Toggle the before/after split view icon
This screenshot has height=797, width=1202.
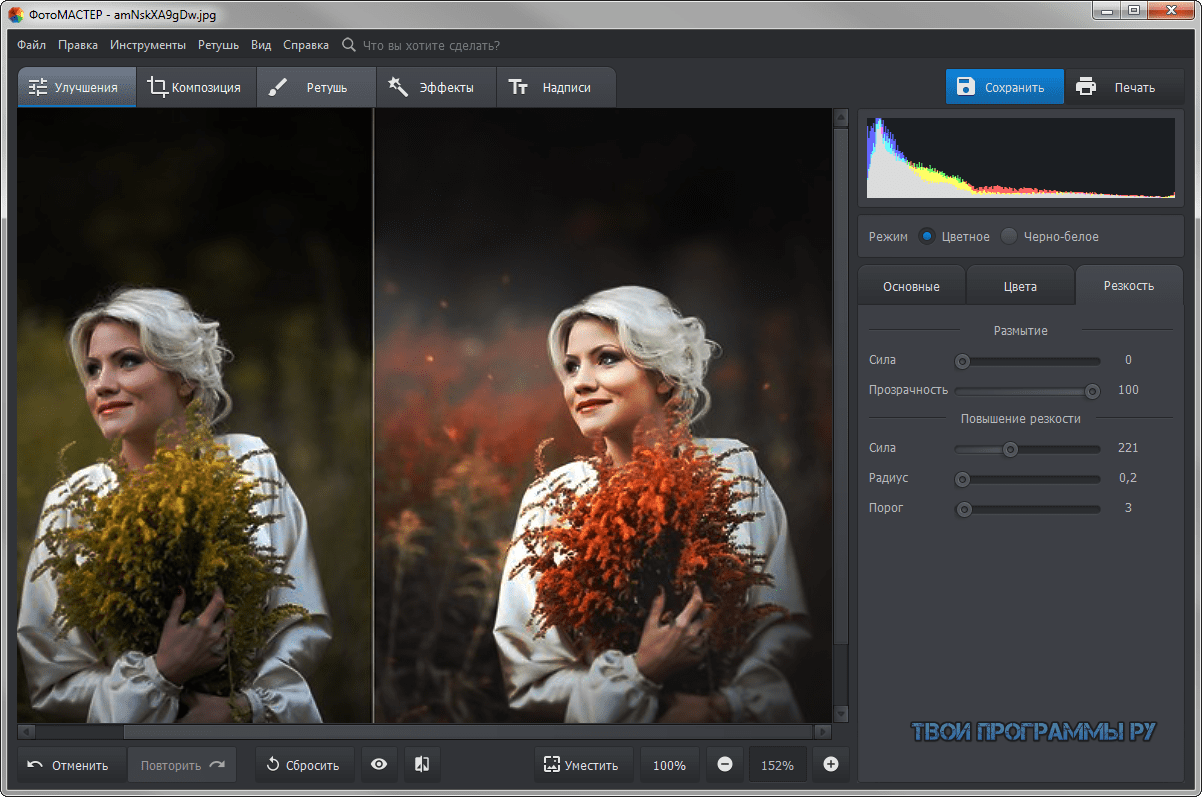pyautogui.click(x=422, y=765)
